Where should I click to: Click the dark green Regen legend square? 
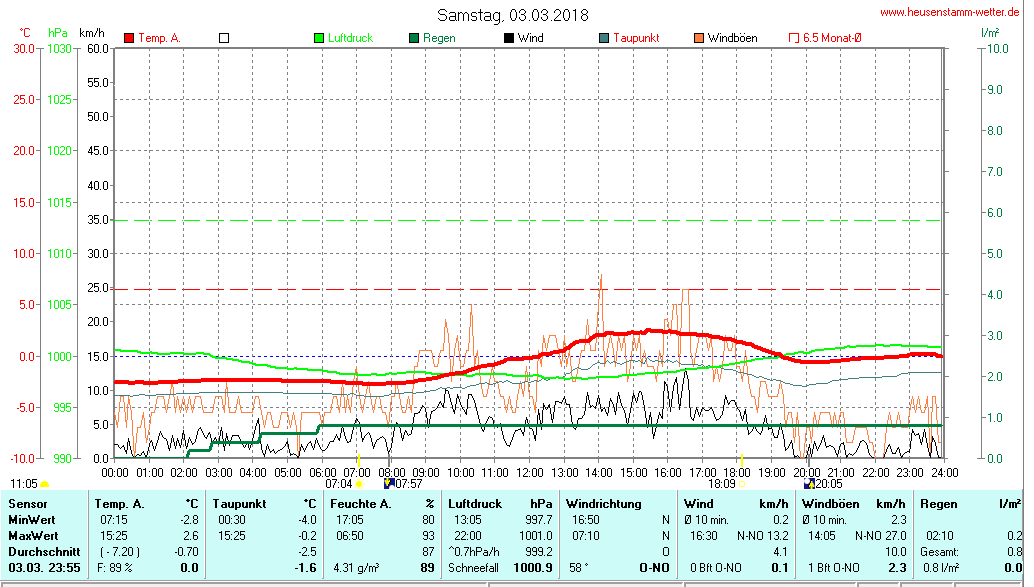pyautogui.click(x=414, y=38)
